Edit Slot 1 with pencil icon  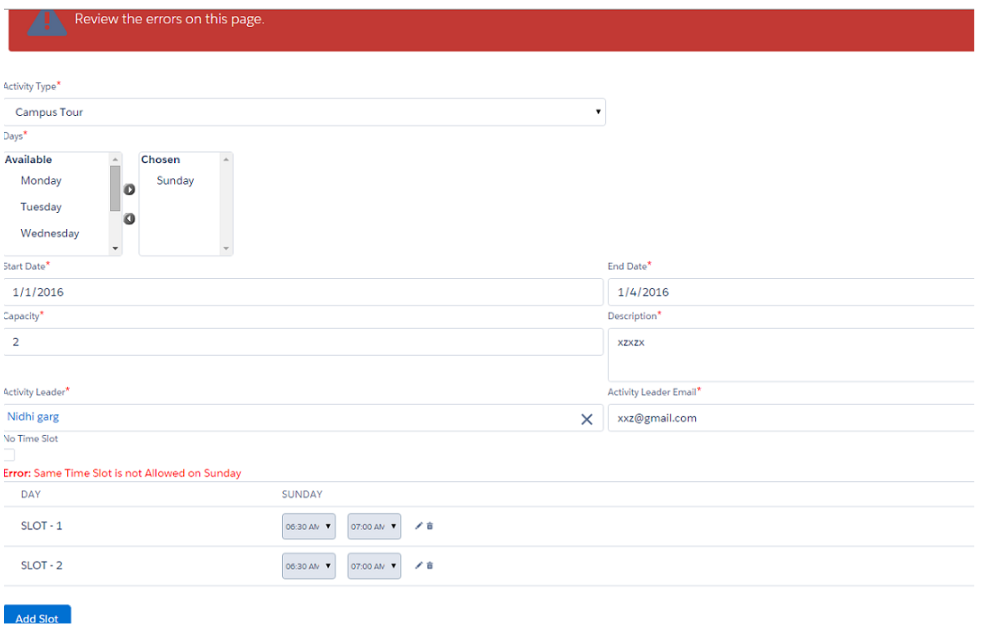tap(419, 526)
